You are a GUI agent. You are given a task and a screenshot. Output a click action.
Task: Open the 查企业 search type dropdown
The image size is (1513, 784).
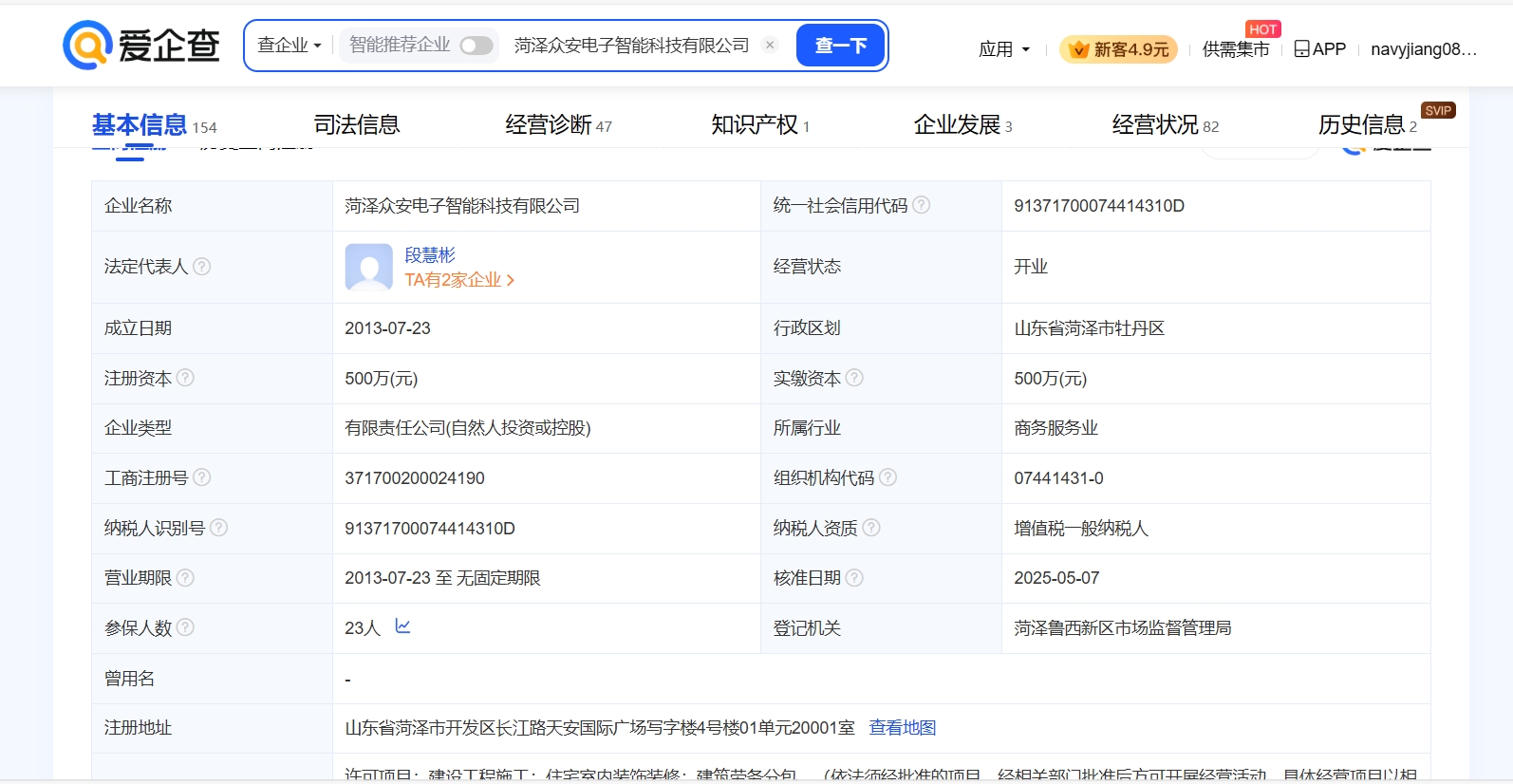(x=290, y=46)
